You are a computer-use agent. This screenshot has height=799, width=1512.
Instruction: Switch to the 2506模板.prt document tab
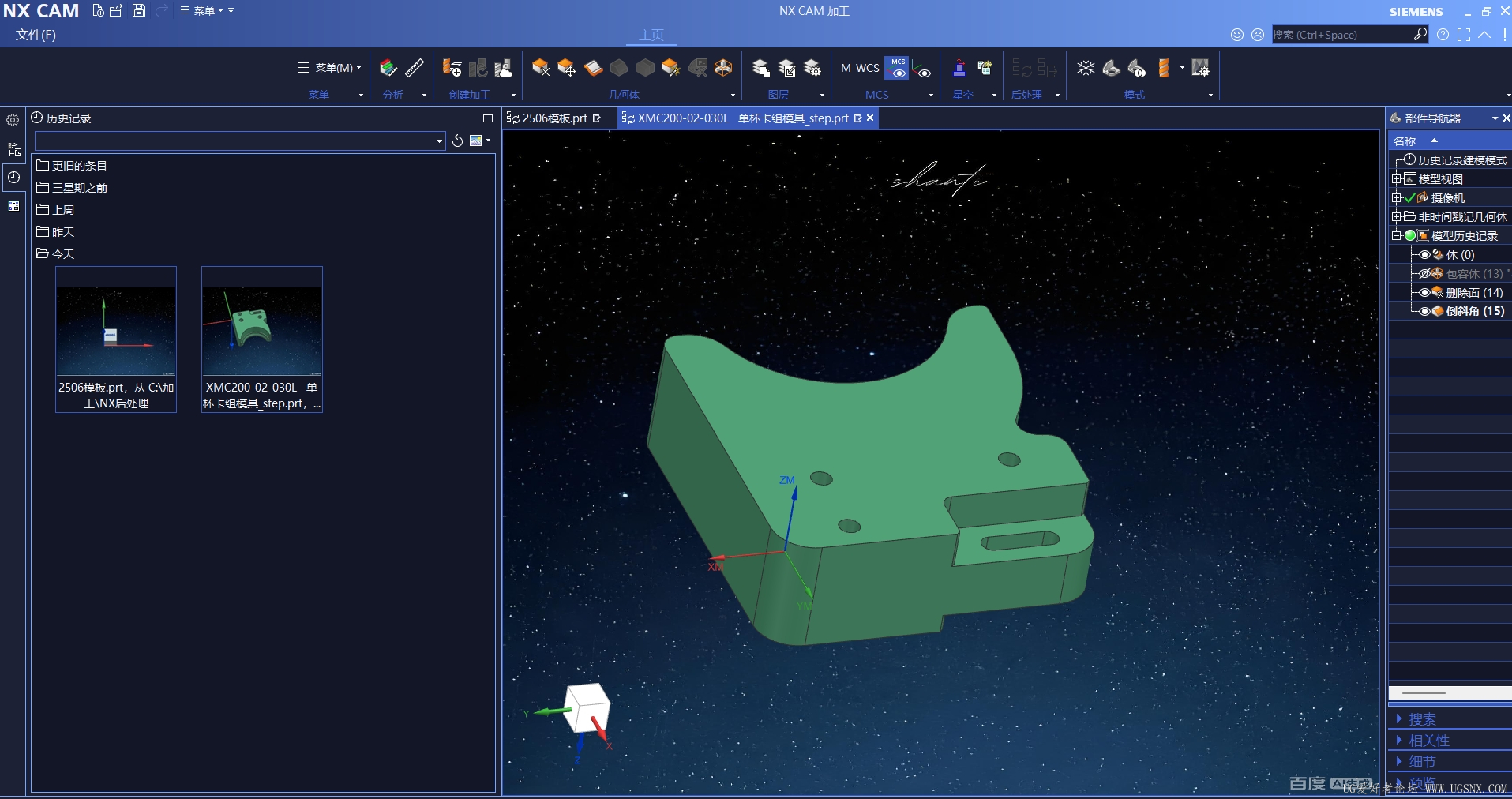click(x=554, y=118)
